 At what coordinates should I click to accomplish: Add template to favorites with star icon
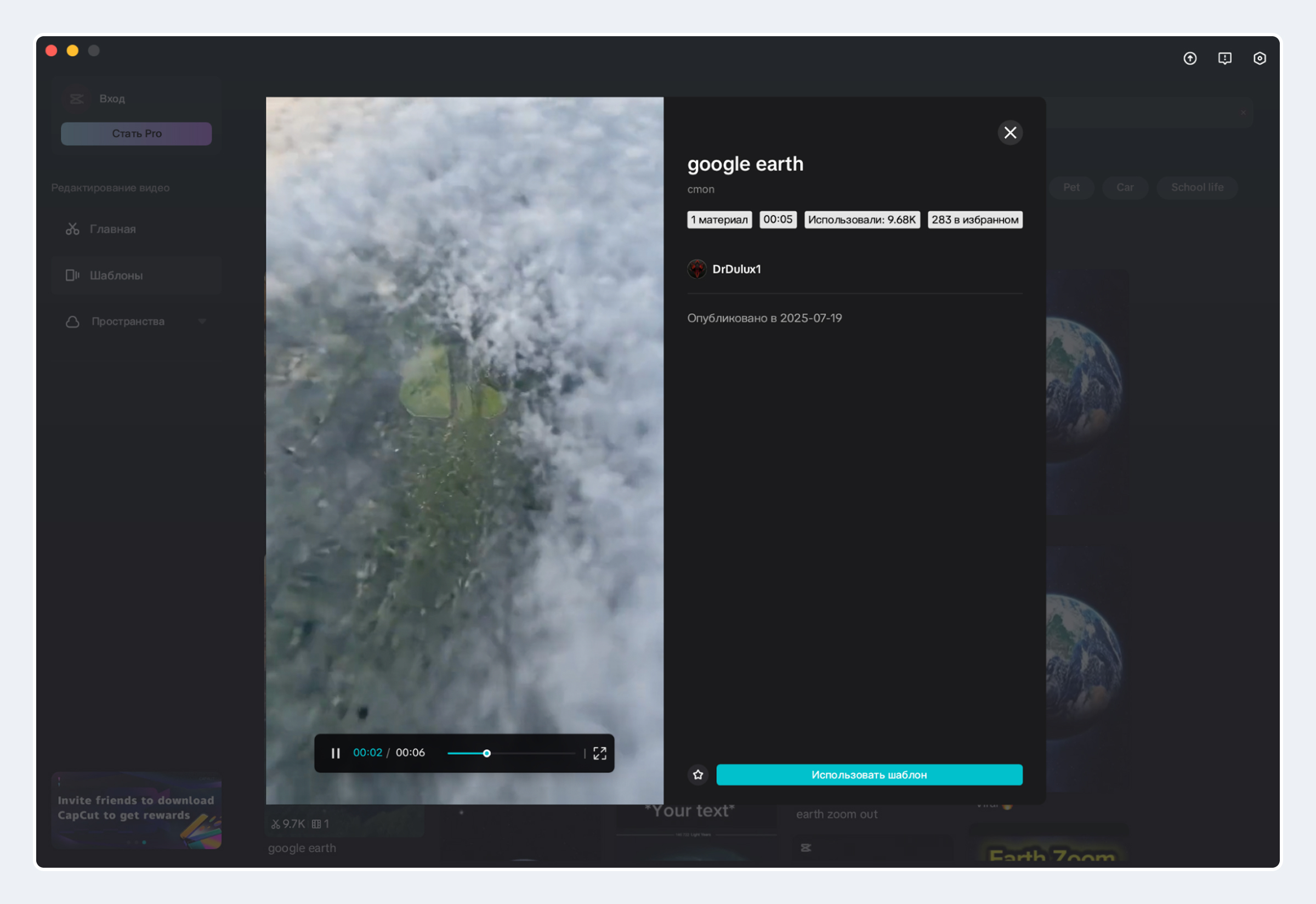pyautogui.click(x=697, y=775)
